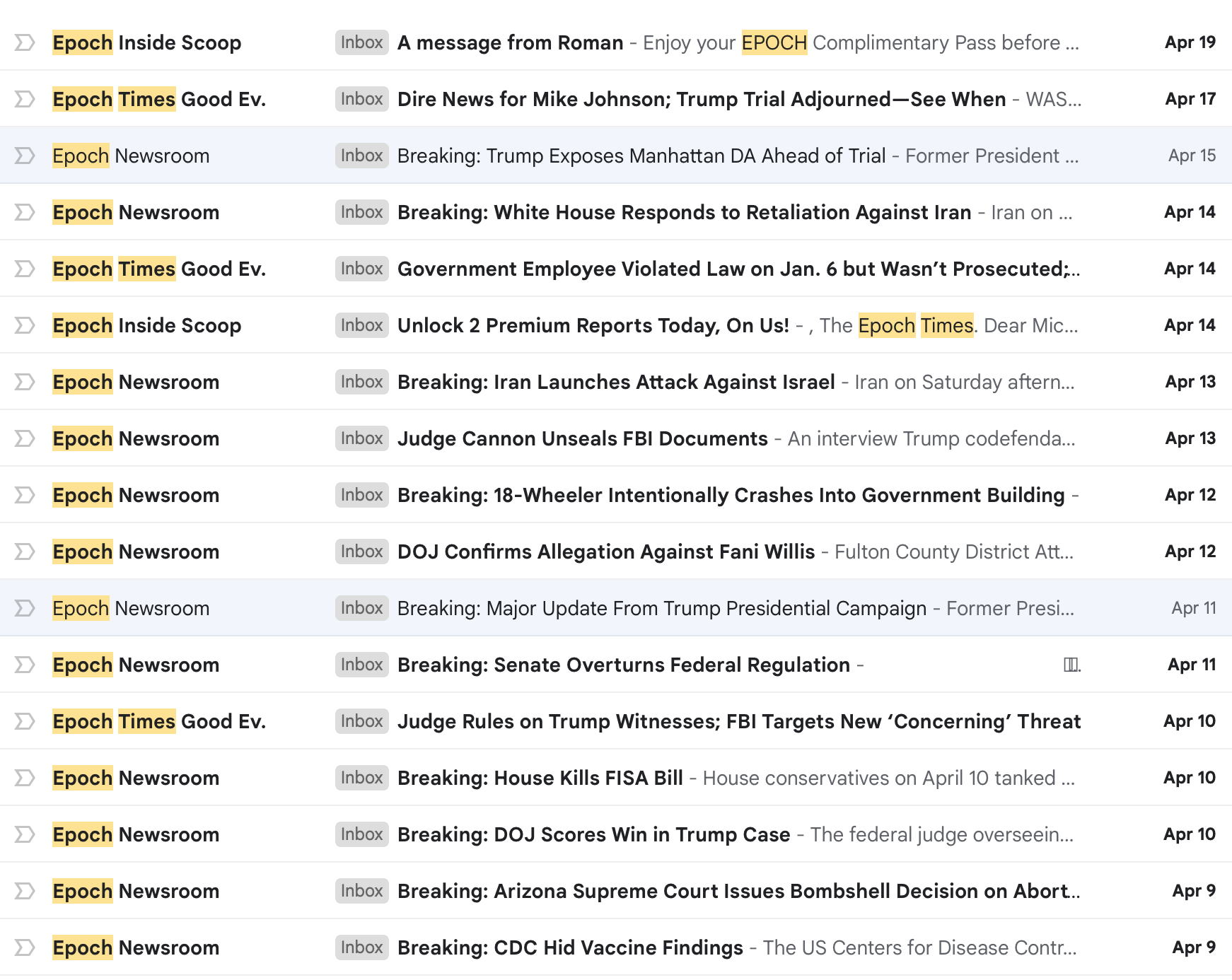This screenshot has height=980, width=1232.
Task: Open 'Dire News for Mike Johnson' email subject
Action: [x=702, y=99]
